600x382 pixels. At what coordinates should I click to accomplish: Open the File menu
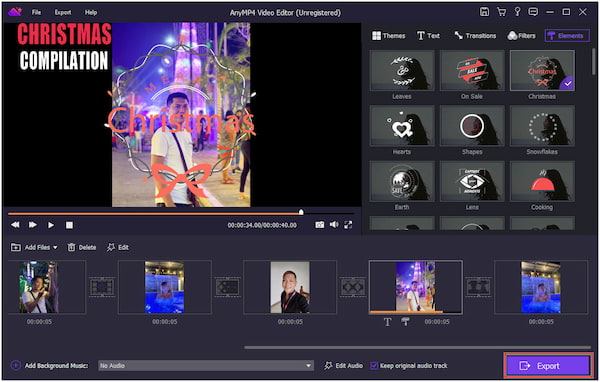click(36, 12)
